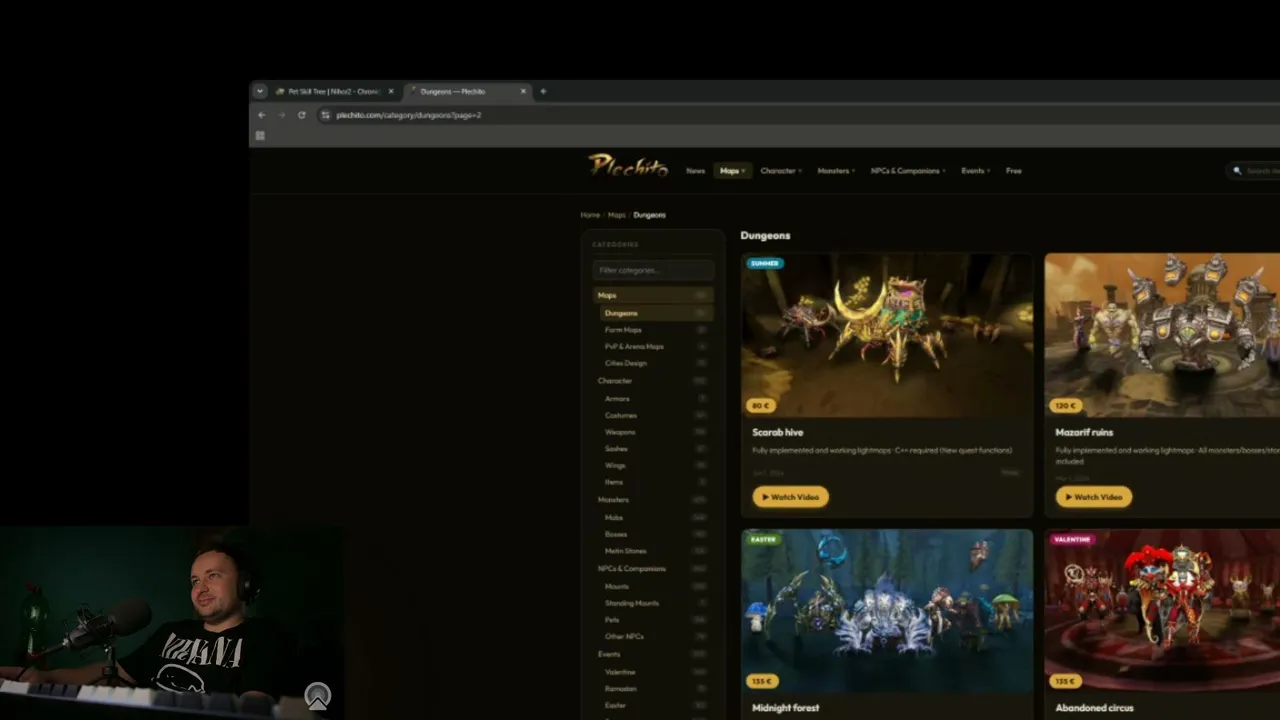
Task: Select Weapons category
Action: [656, 432]
